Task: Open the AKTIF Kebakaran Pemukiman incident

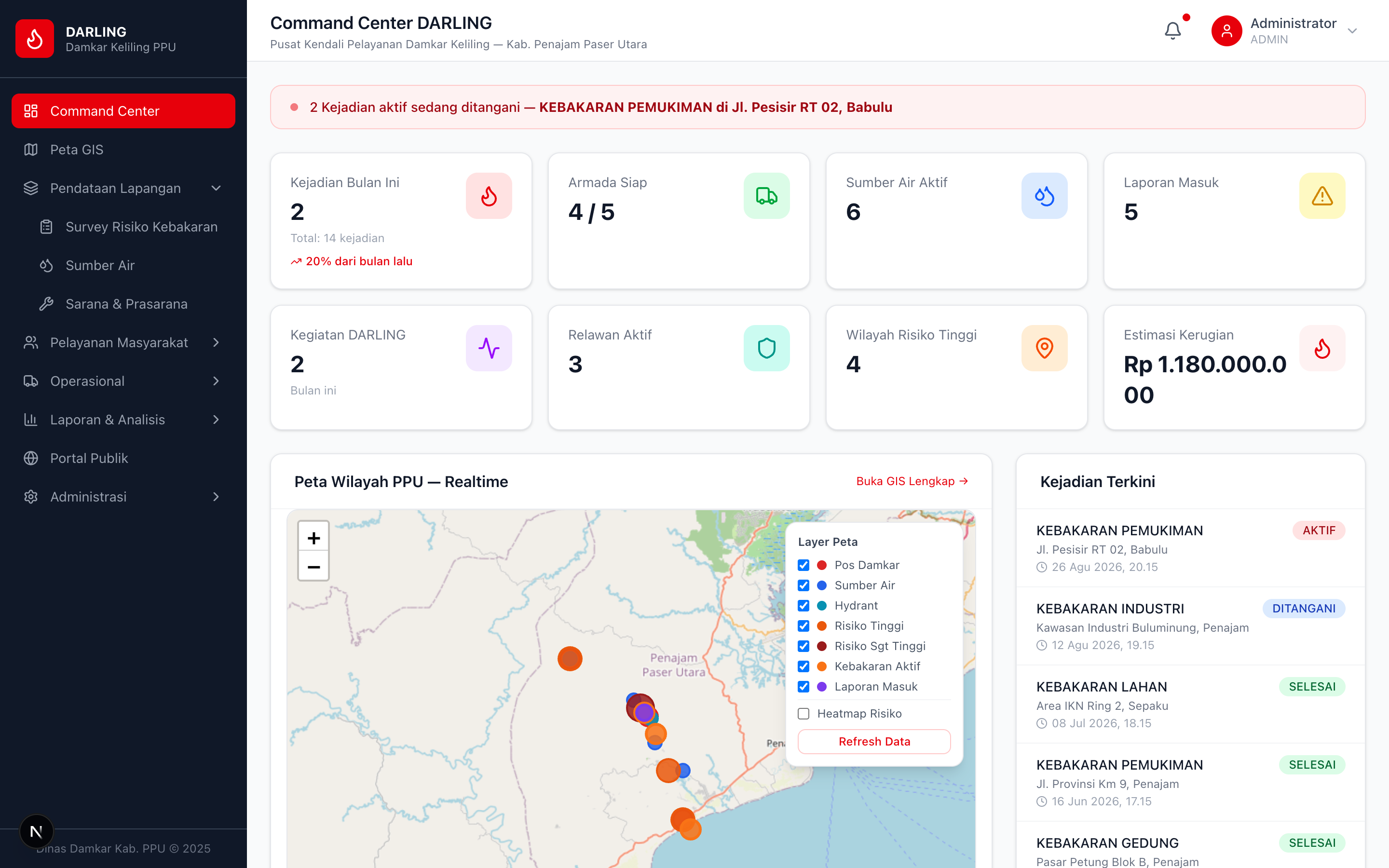Action: (1190, 548)
